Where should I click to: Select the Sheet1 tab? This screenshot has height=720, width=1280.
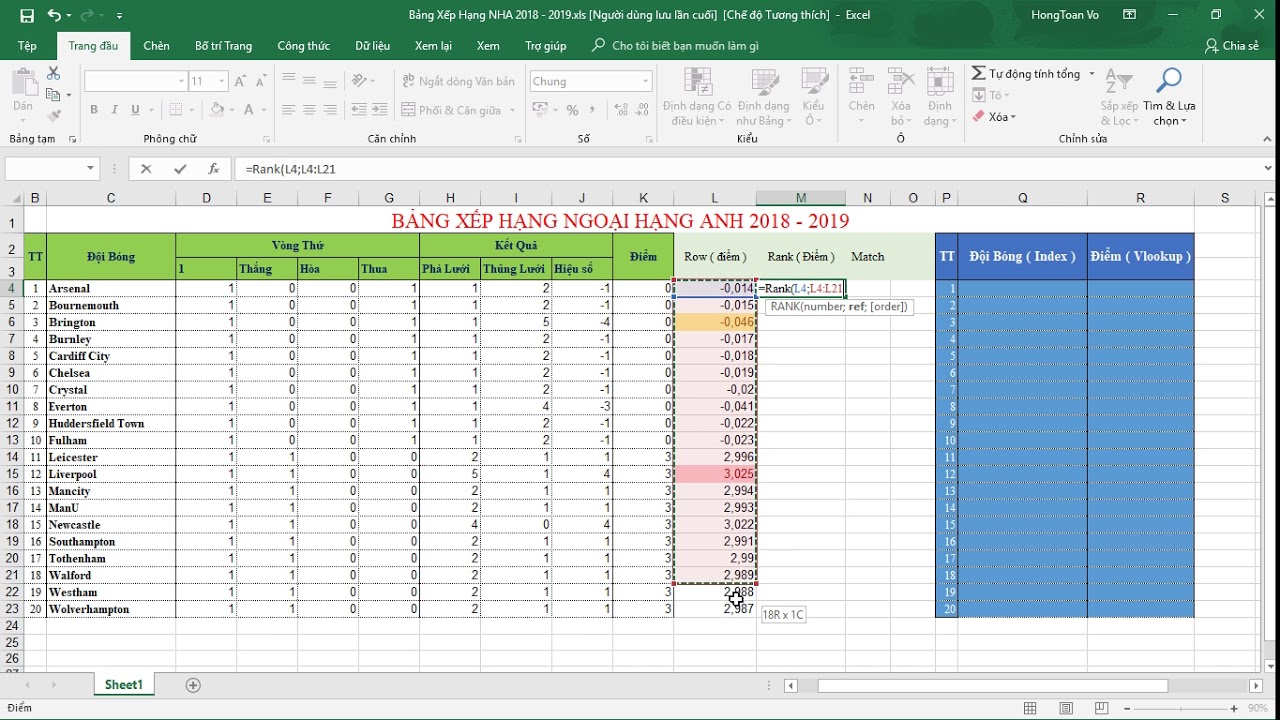(124, 685)
